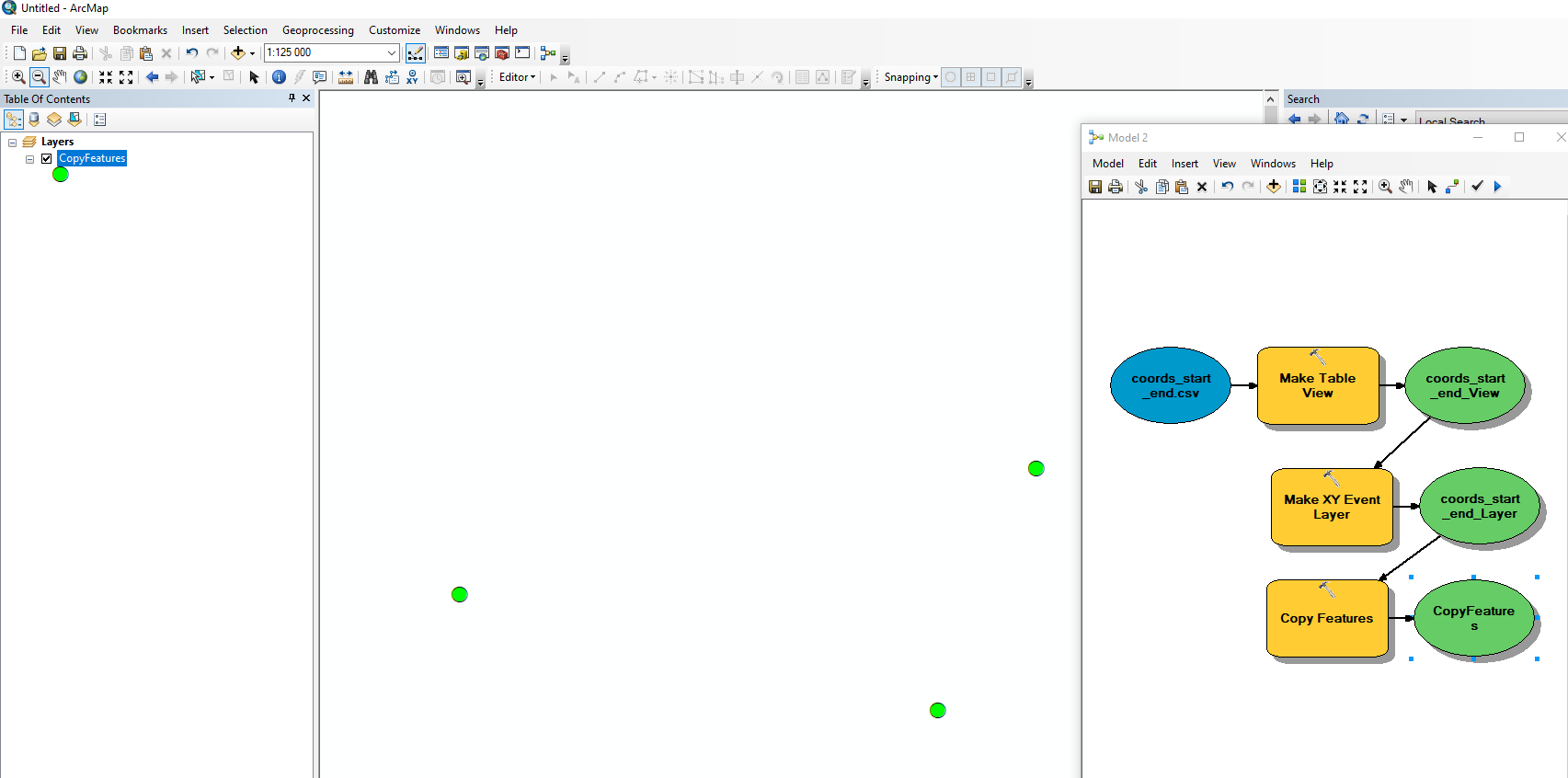The height and width of the screenshot is (778, 1568).
Task: Click the HTML Popup icon
Action: pos(319,77)
